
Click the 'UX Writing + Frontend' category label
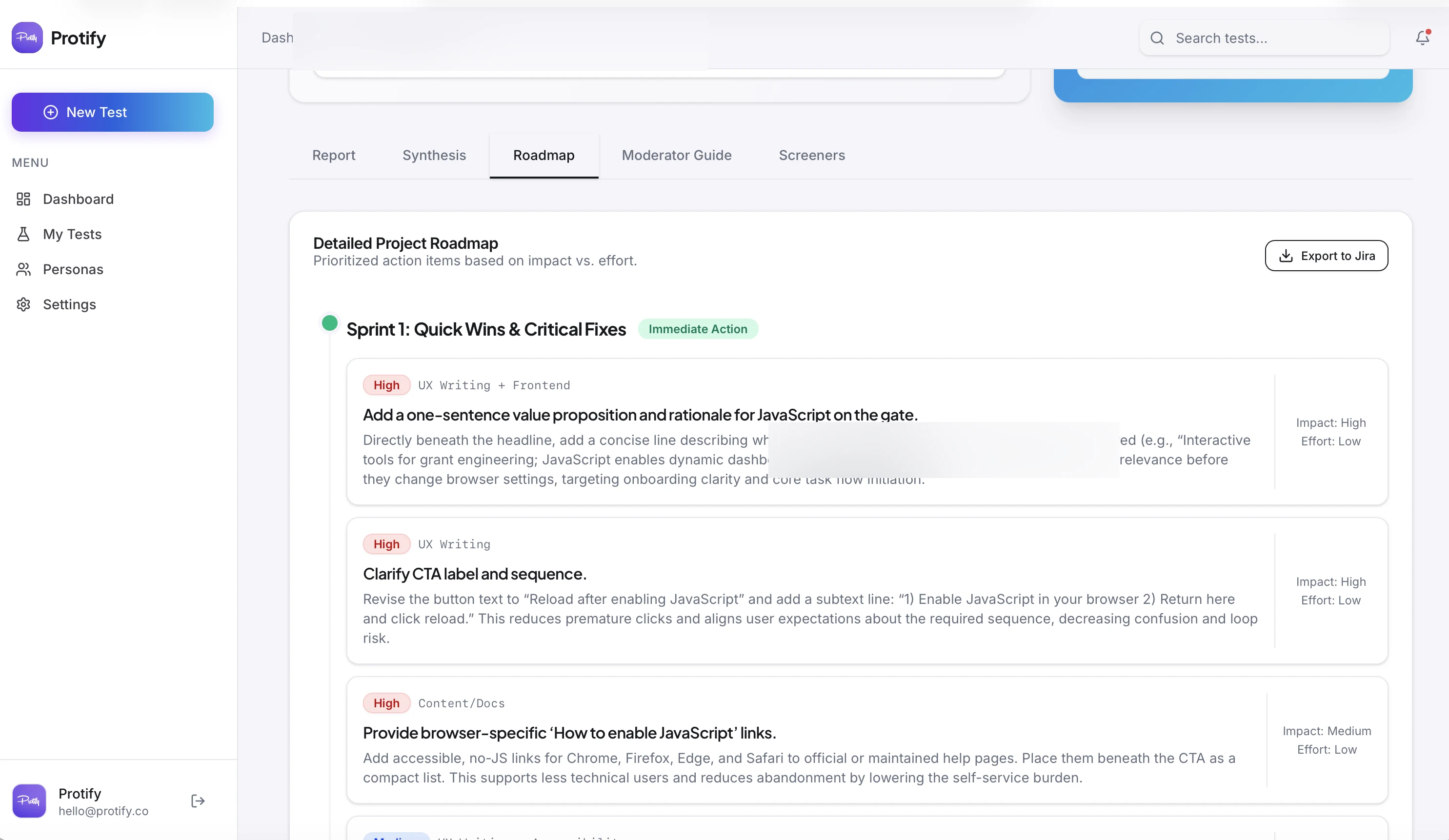[x=494, y=385]
